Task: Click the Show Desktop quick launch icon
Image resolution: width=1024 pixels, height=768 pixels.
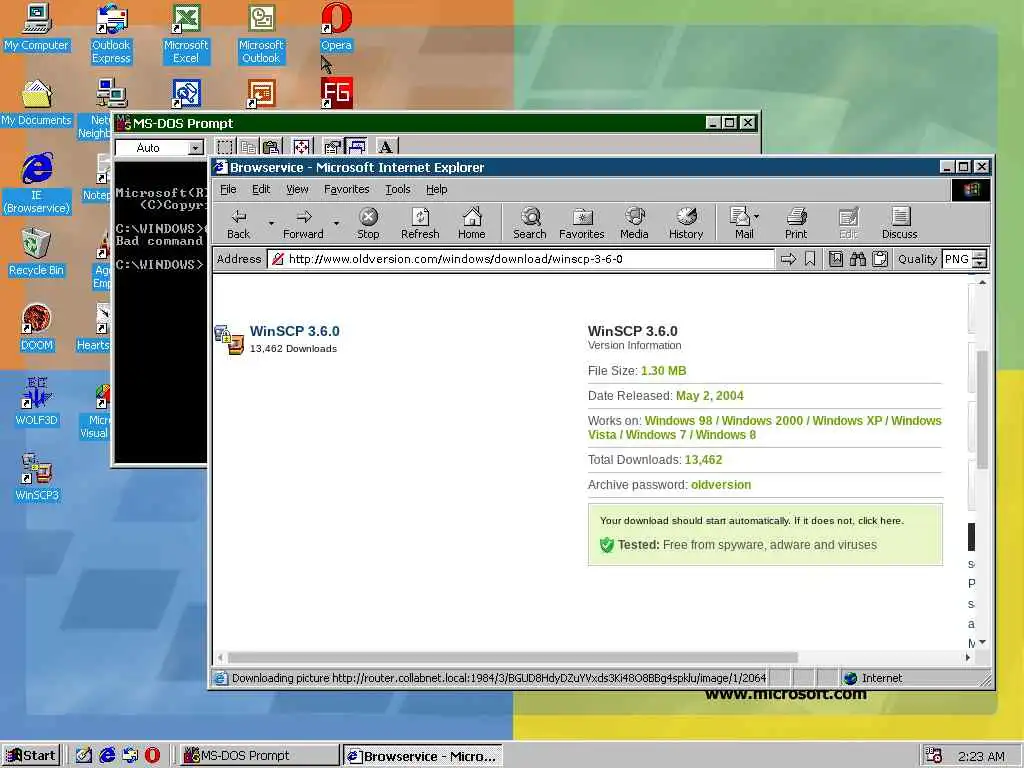Action: click(84, 756)
